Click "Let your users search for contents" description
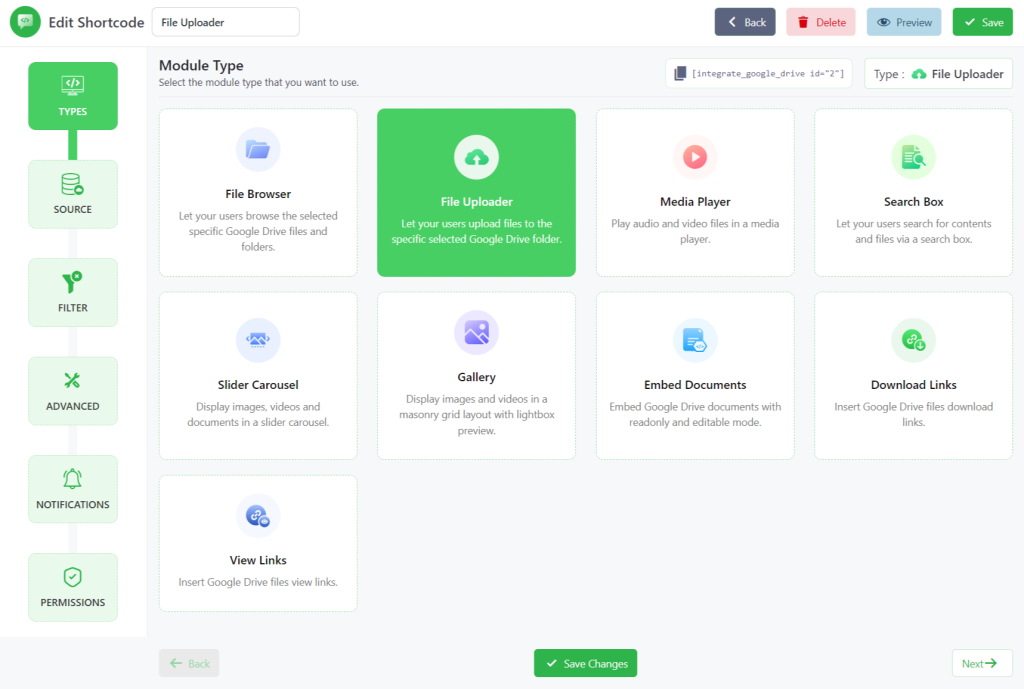The height and width of the screenshot is (689, 1024). [913, 231]
